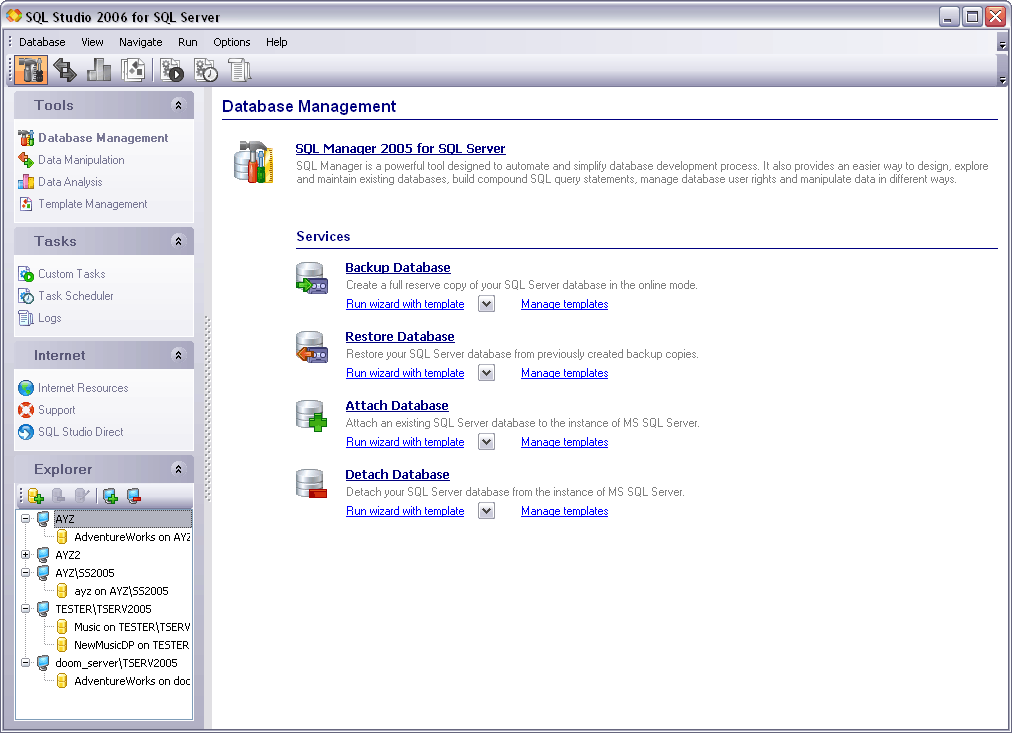Click the Restore Database link
Image resolution: width=1012 pixels, height=733 pixels.
coord(399,337)
